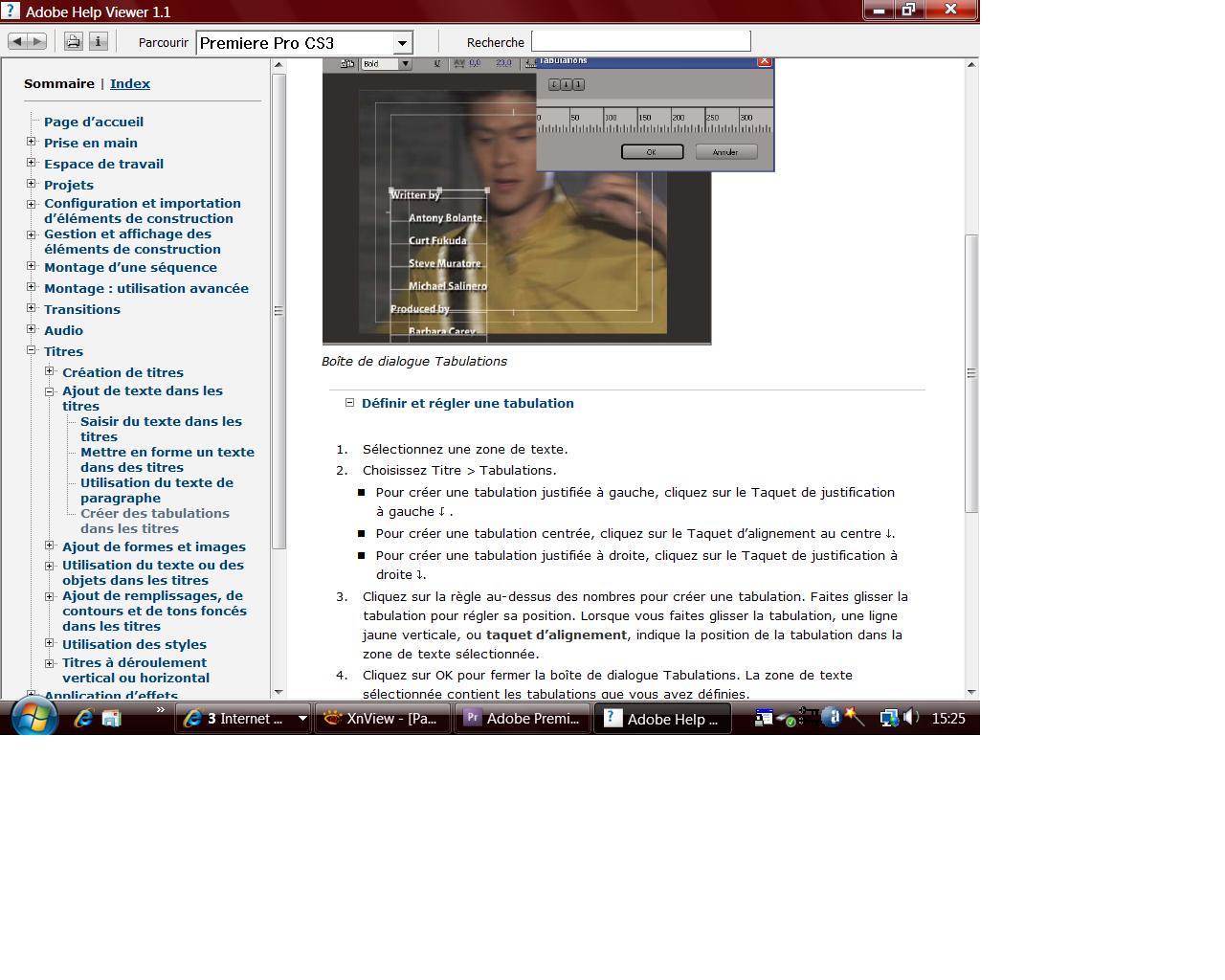Collapse Ajout de texte dans les titres
The height and width of the screenshot is (980, 1225).
click(50, 390)
